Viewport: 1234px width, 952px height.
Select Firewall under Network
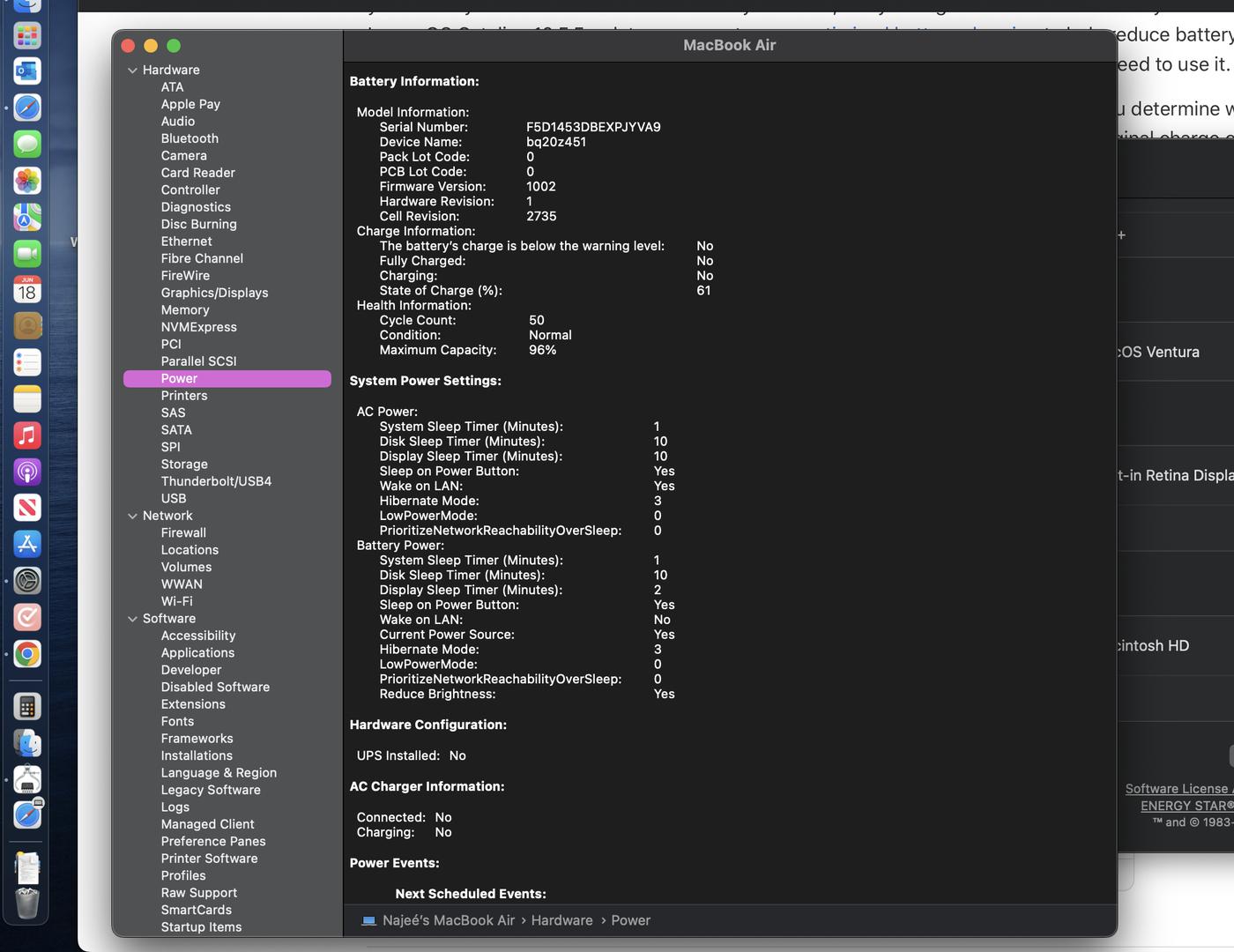tap(183, 533)
